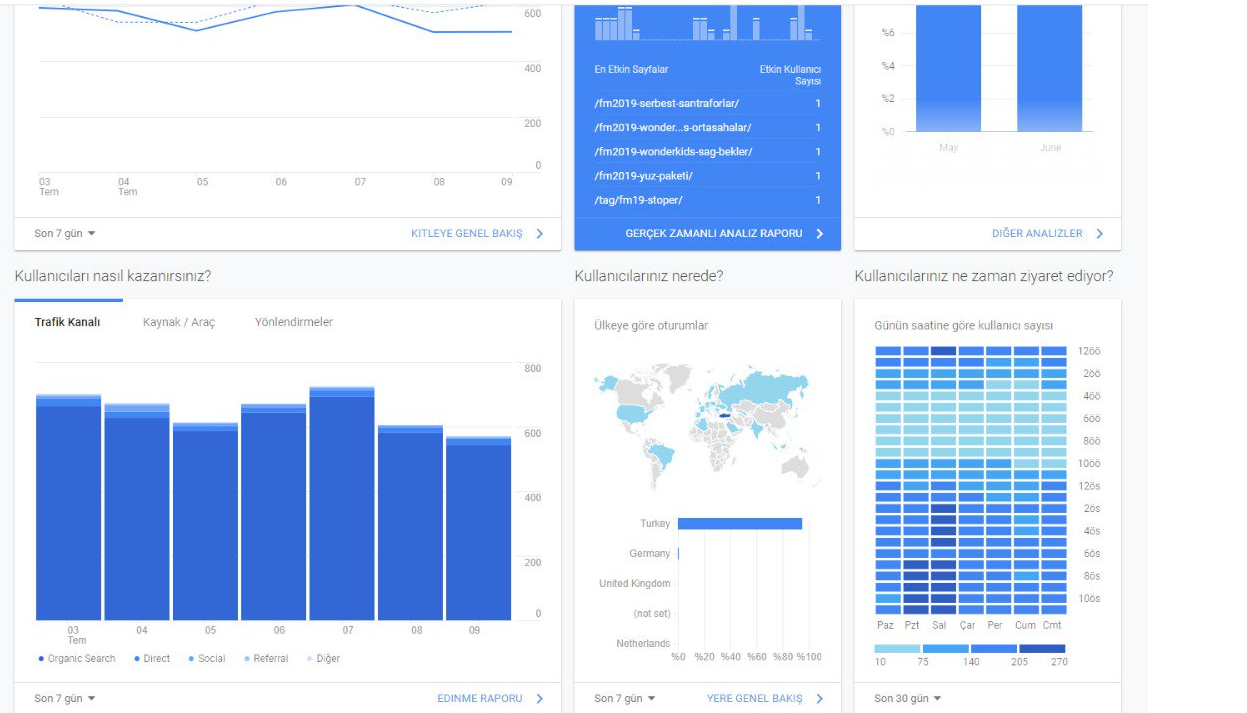Open GERÇEK ZAMANLI ANALİZ RAPORU link
This screenshot has height=713, width=1247.
714,233
